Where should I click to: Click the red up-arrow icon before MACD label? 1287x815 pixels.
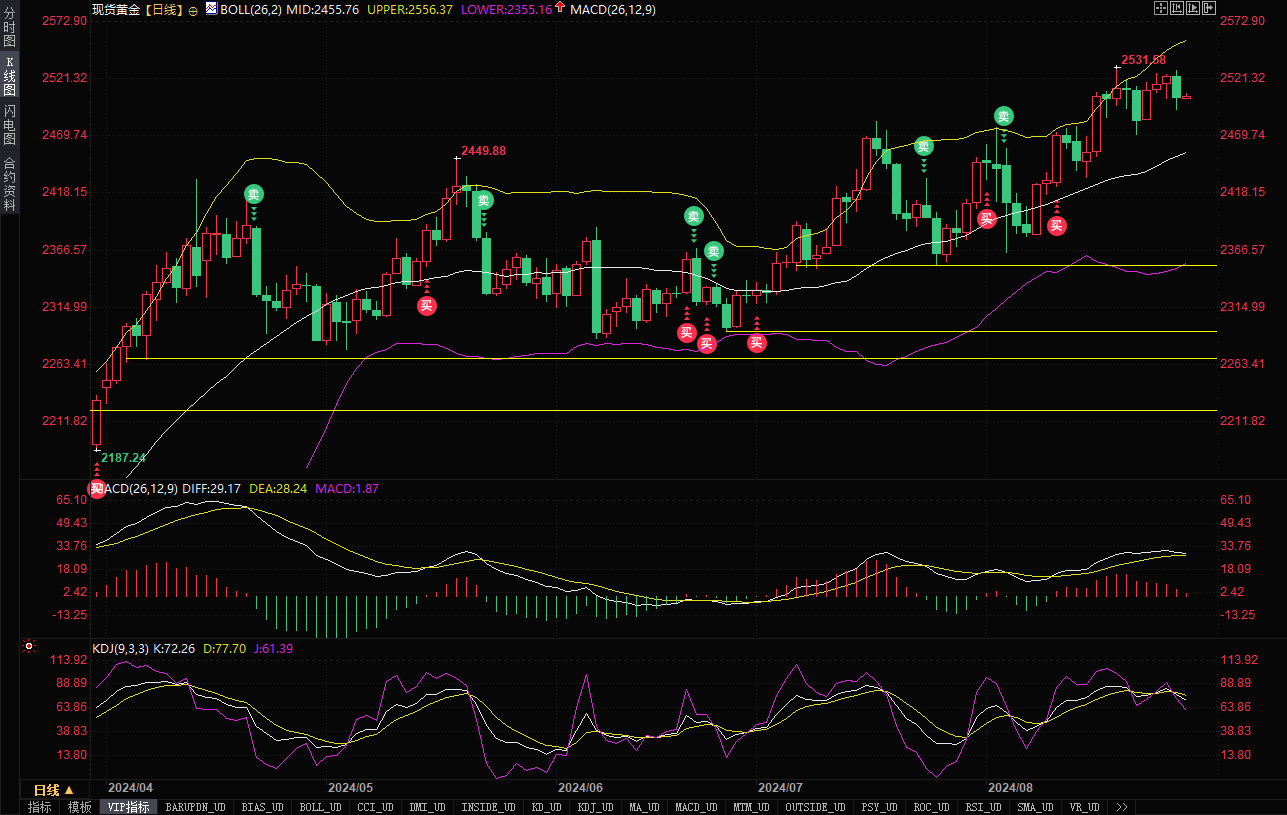pos(559,8)
